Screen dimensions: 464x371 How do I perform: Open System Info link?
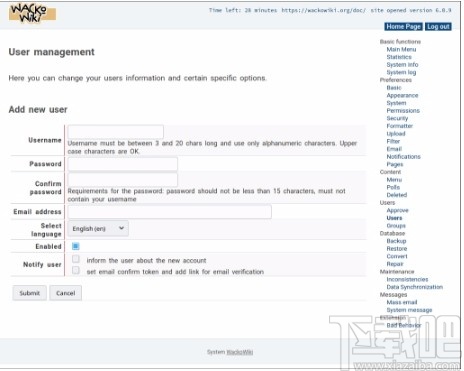pos(402,65)
